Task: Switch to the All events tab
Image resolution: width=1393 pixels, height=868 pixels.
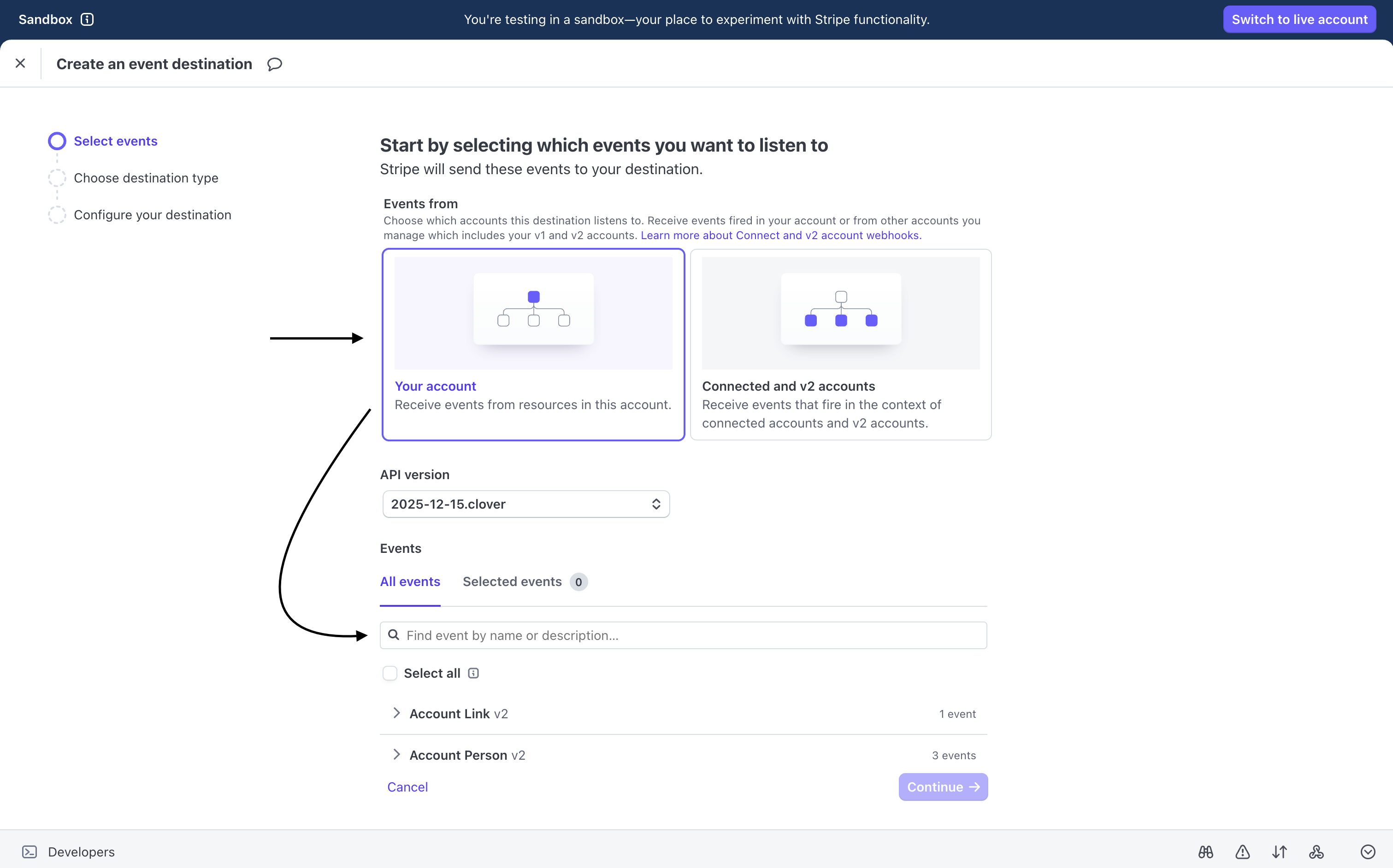Action: point(409,581)
